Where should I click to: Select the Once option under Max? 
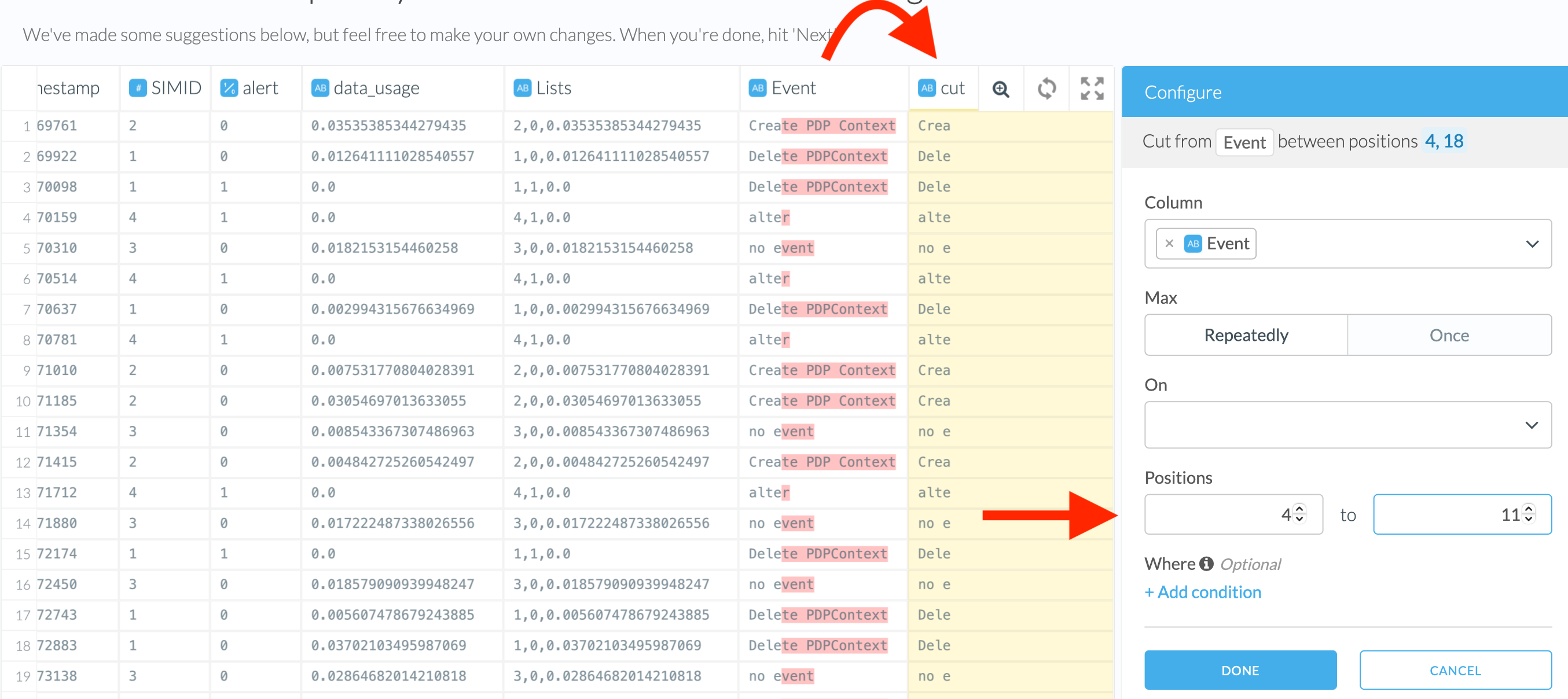pyautogui.click(x=1449, y=335)
